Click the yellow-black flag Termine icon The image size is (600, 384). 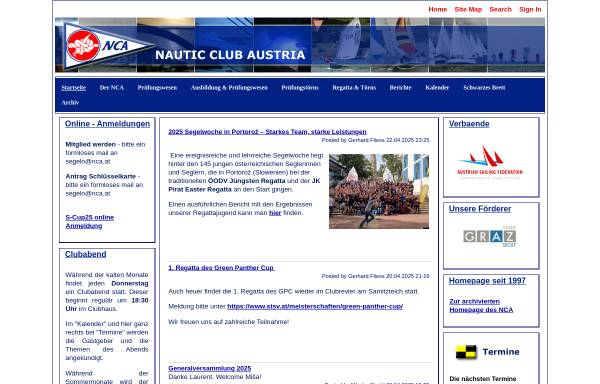coord(466,352)
